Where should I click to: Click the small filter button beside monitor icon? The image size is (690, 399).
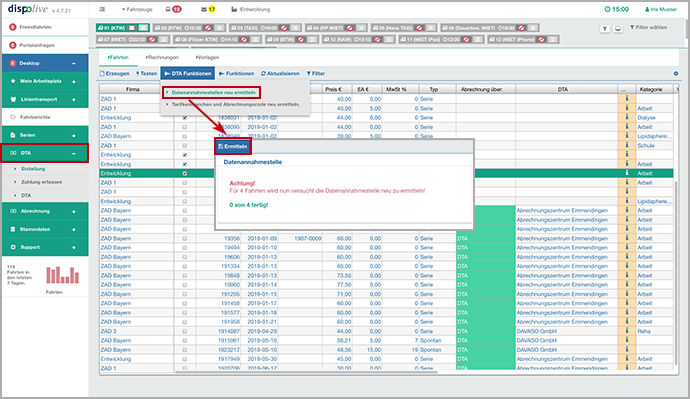pyautogui.click(x=605, y=29)
